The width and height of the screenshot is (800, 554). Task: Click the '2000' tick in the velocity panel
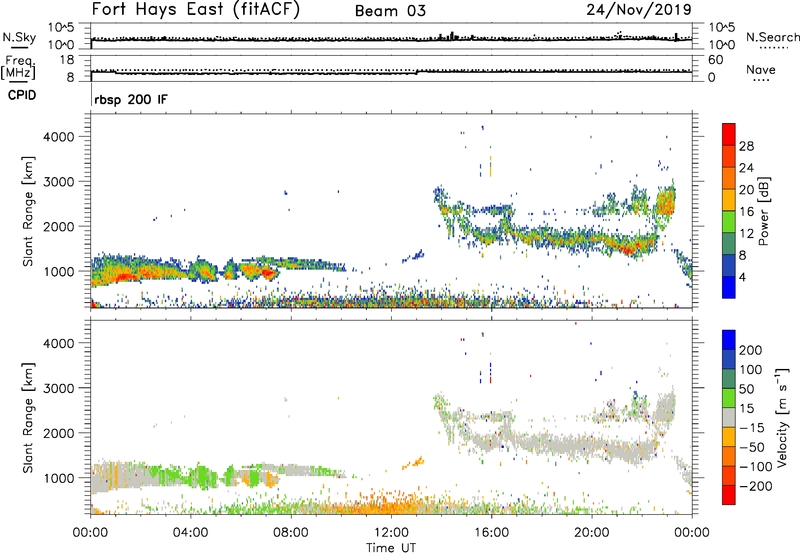pyautogui.click(x=59, y=433)
